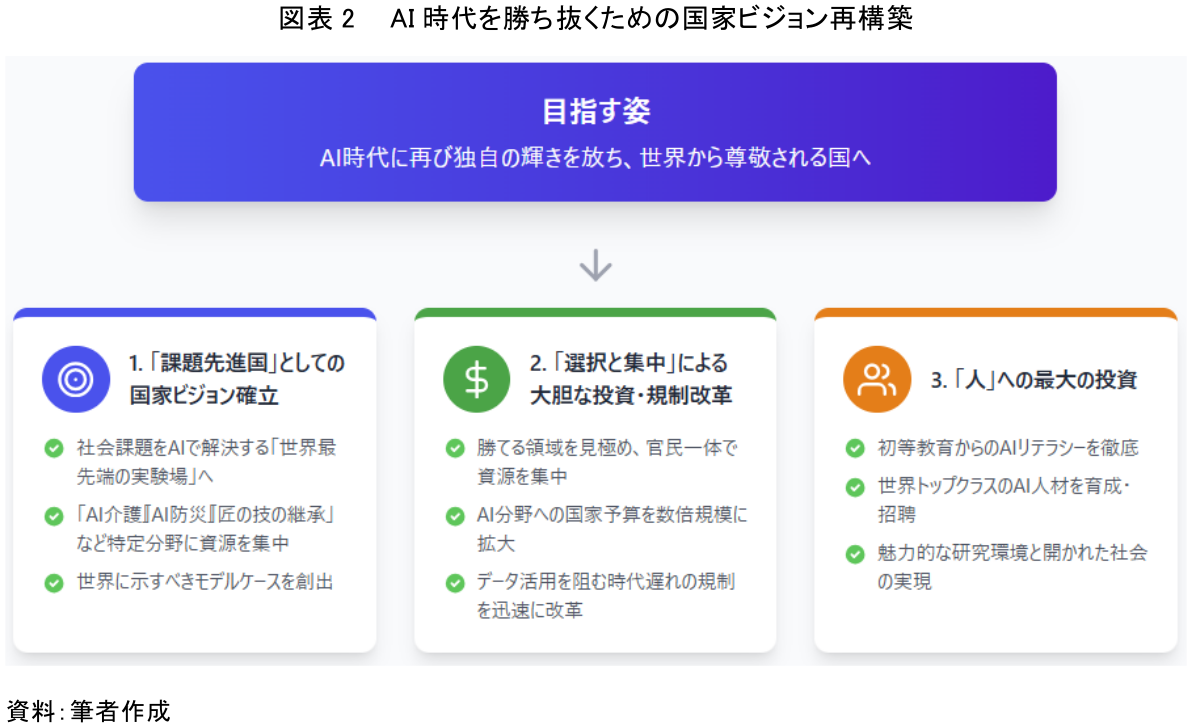
Task: Click the checkmark beside 勝てる領域を見極め
Action: tap(455, 448)
